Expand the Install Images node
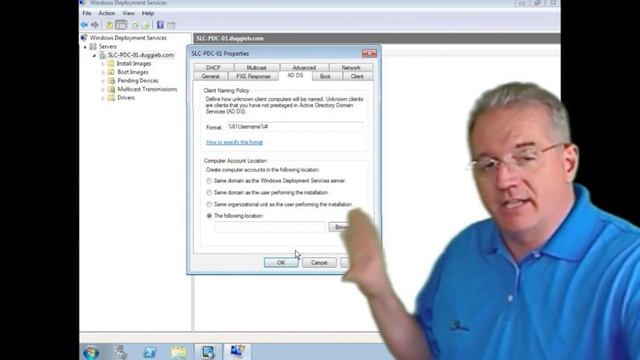640x360 pixels. (103, 64)
